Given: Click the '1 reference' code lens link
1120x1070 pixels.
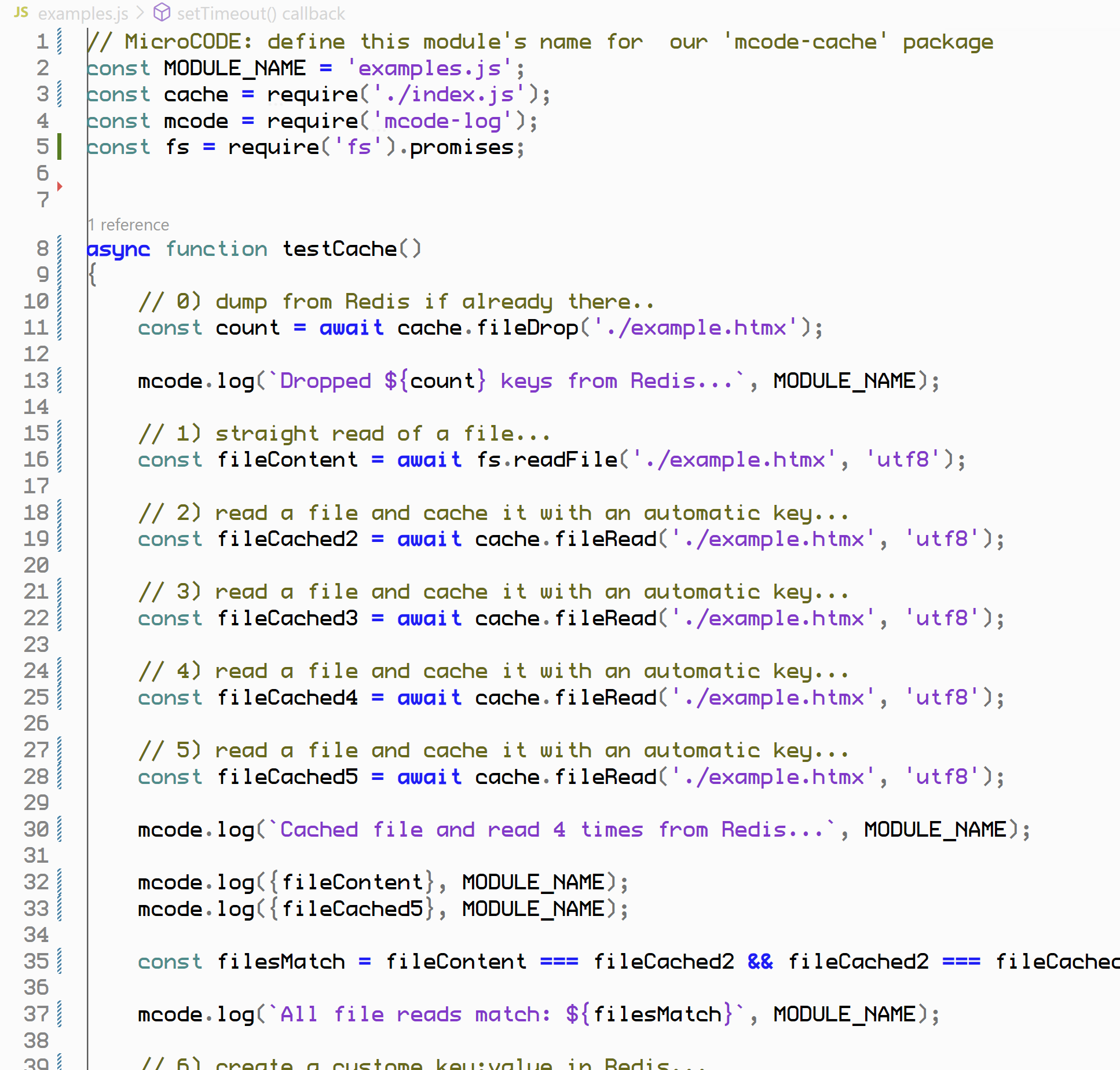Looking at the screenshot, I should (129, 225).
